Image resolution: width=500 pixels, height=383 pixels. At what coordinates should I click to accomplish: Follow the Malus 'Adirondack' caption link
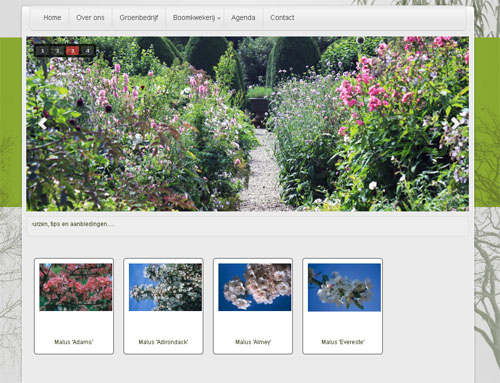click(163, 342)
